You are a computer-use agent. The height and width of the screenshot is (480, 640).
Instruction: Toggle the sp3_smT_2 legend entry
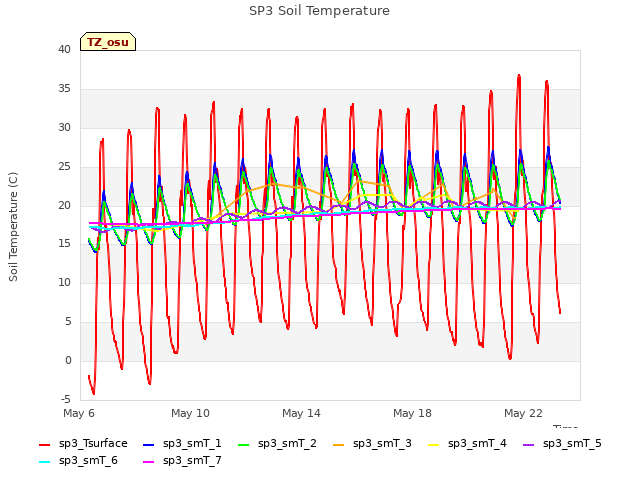click(x=277, y=444)
